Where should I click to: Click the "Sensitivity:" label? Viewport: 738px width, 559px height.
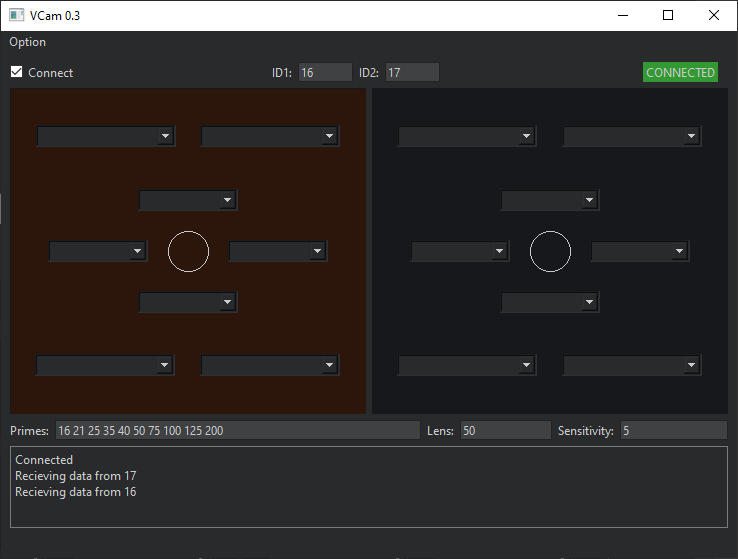click(586, 431)
